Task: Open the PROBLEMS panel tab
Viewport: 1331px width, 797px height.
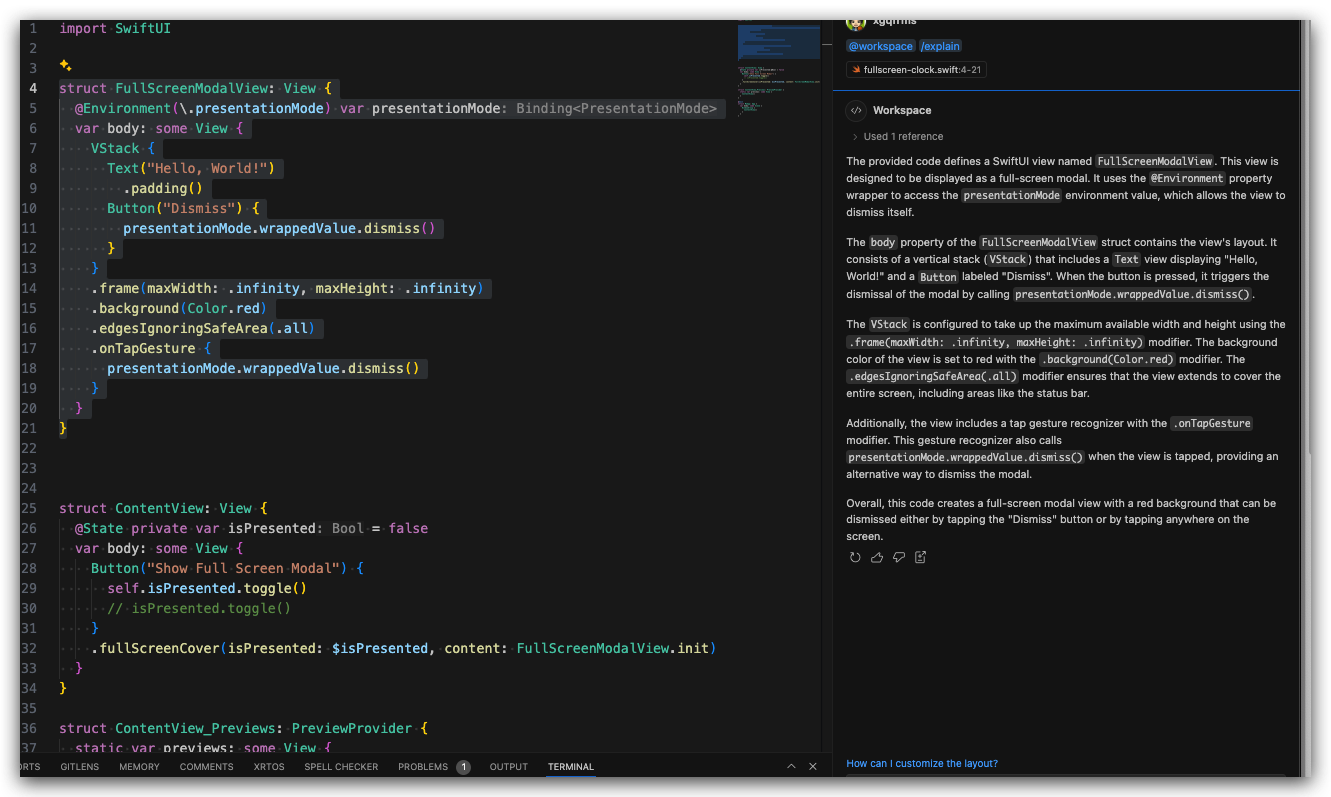Action: [x=423, y=767]
